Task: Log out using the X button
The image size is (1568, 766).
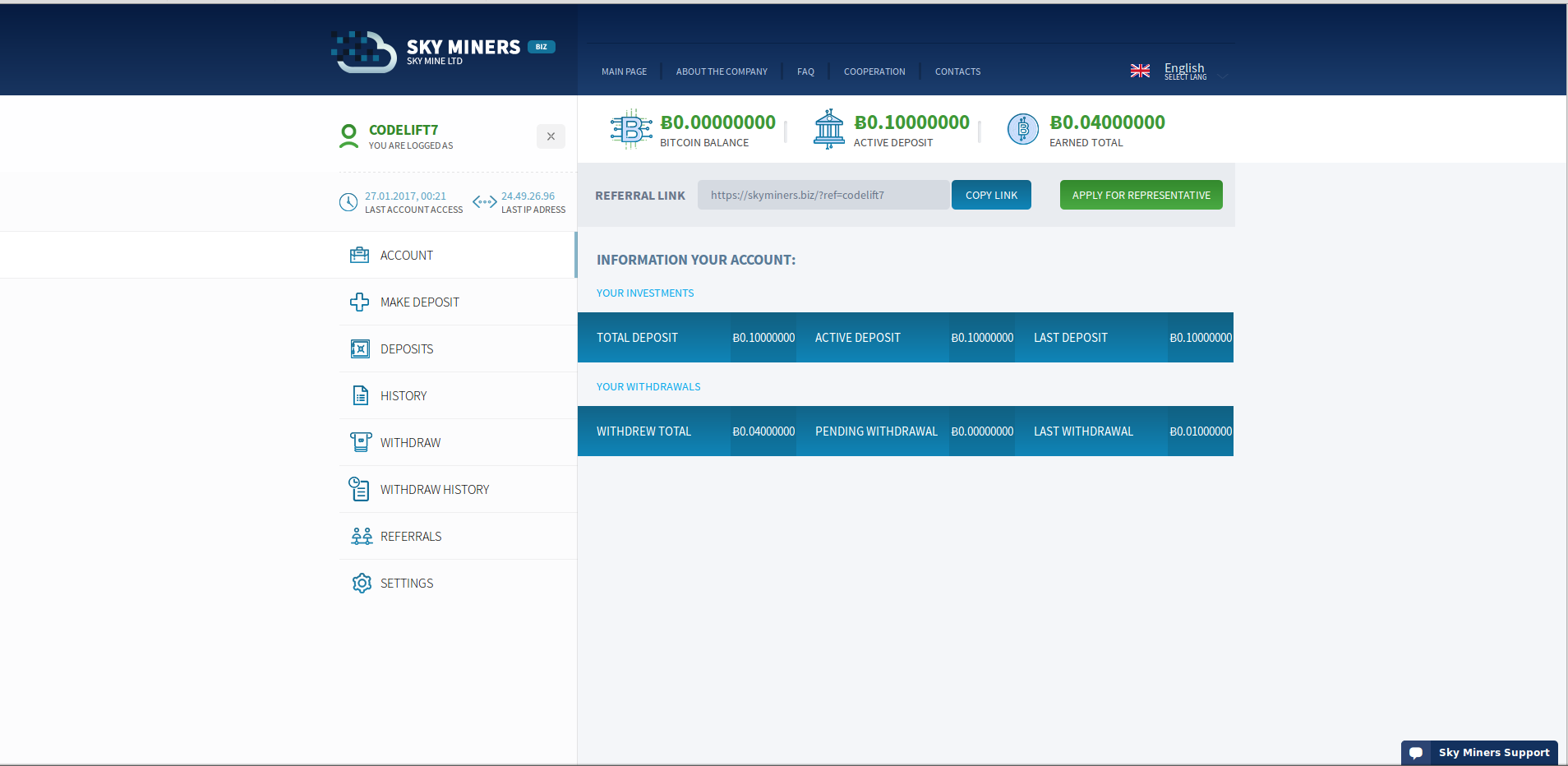Action: [x=551, y=136]
